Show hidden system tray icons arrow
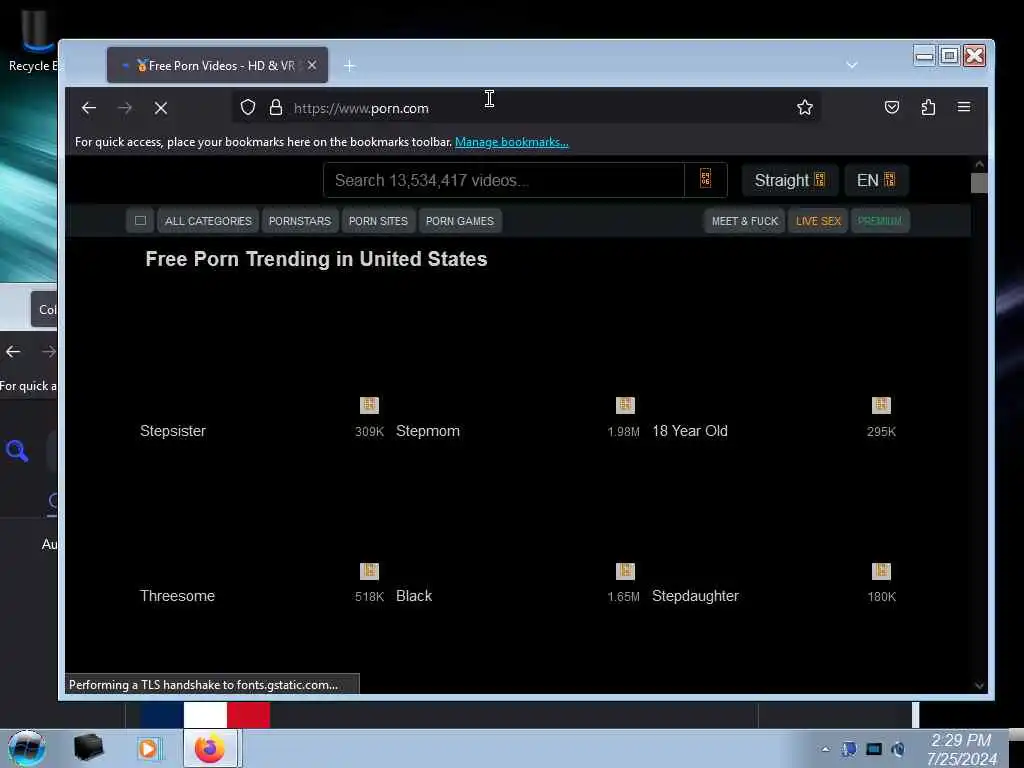The width and height of the screenshot is (1024, 768). tap(825, 750)
